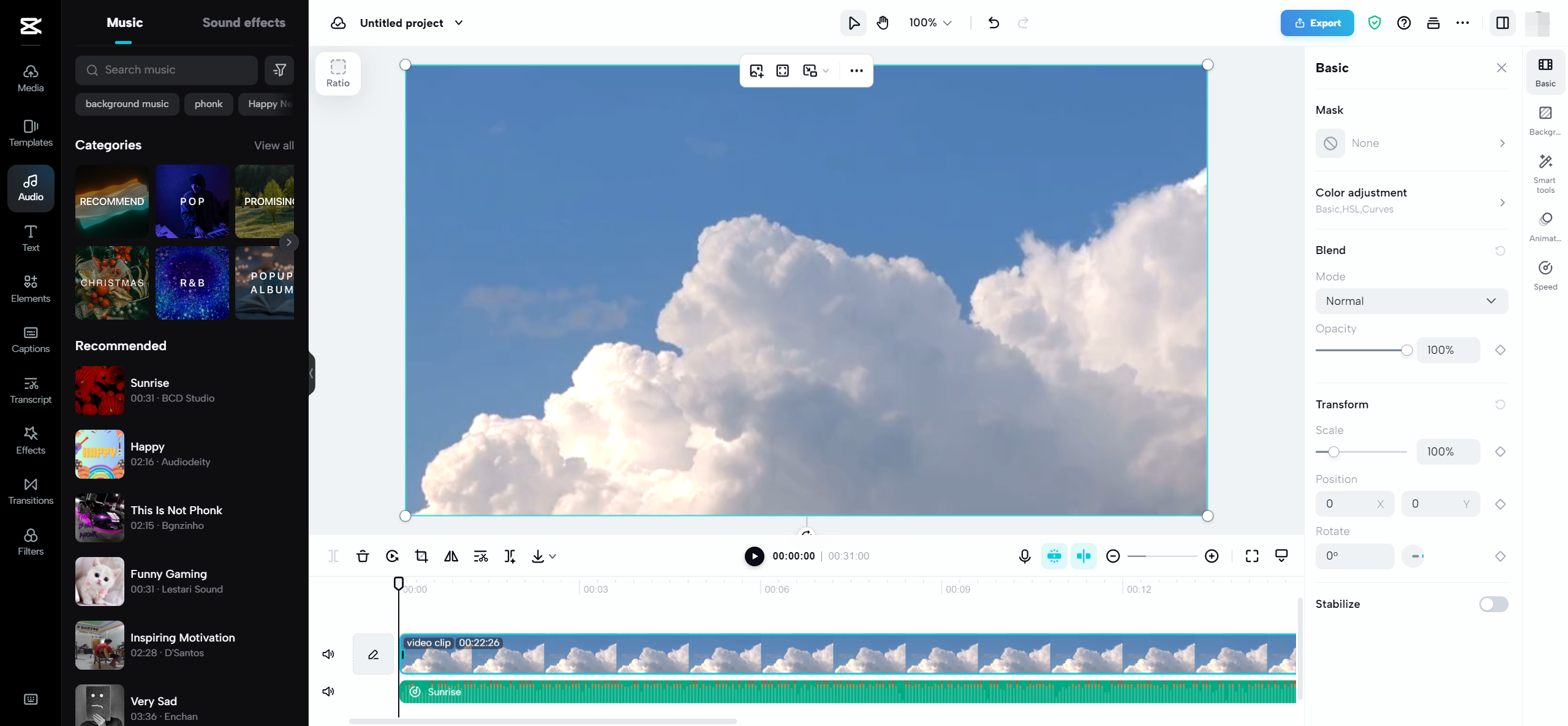Toggle the Stabilize switch
The width and height of the screenshot is (1568, 726).
[1493, 604]
